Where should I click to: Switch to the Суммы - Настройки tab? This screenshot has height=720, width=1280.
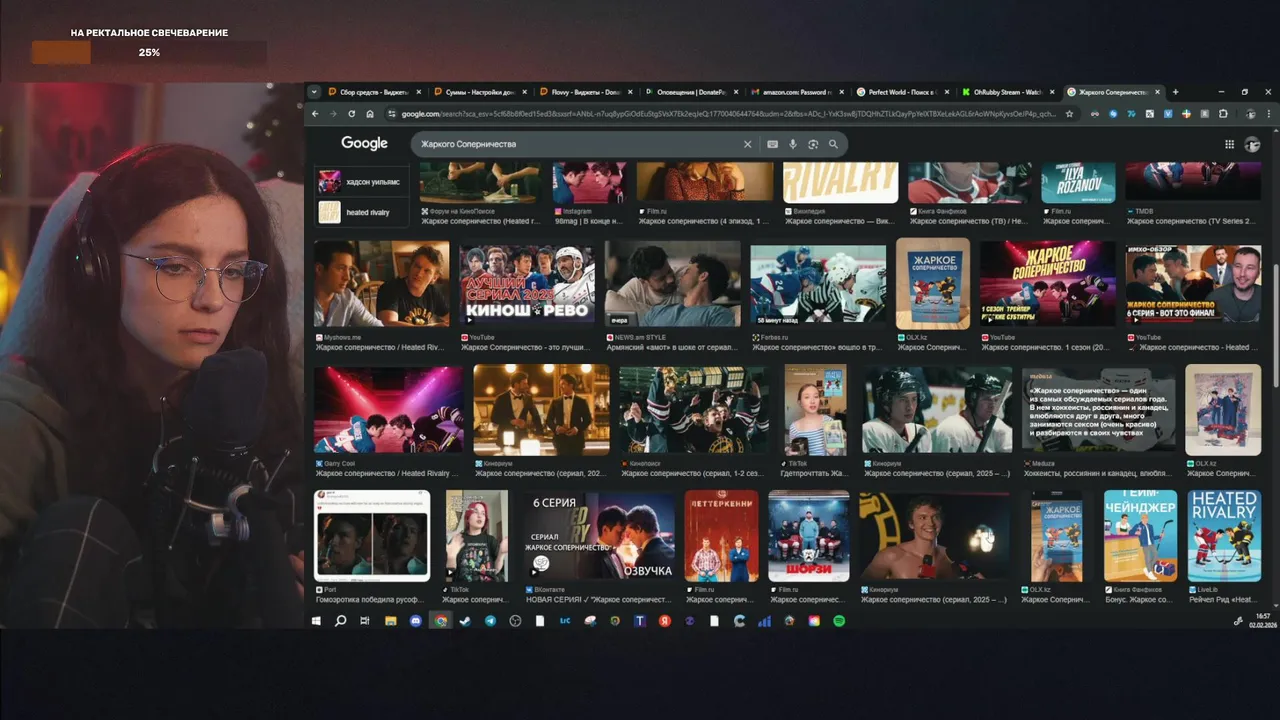(x=480, y=92)
